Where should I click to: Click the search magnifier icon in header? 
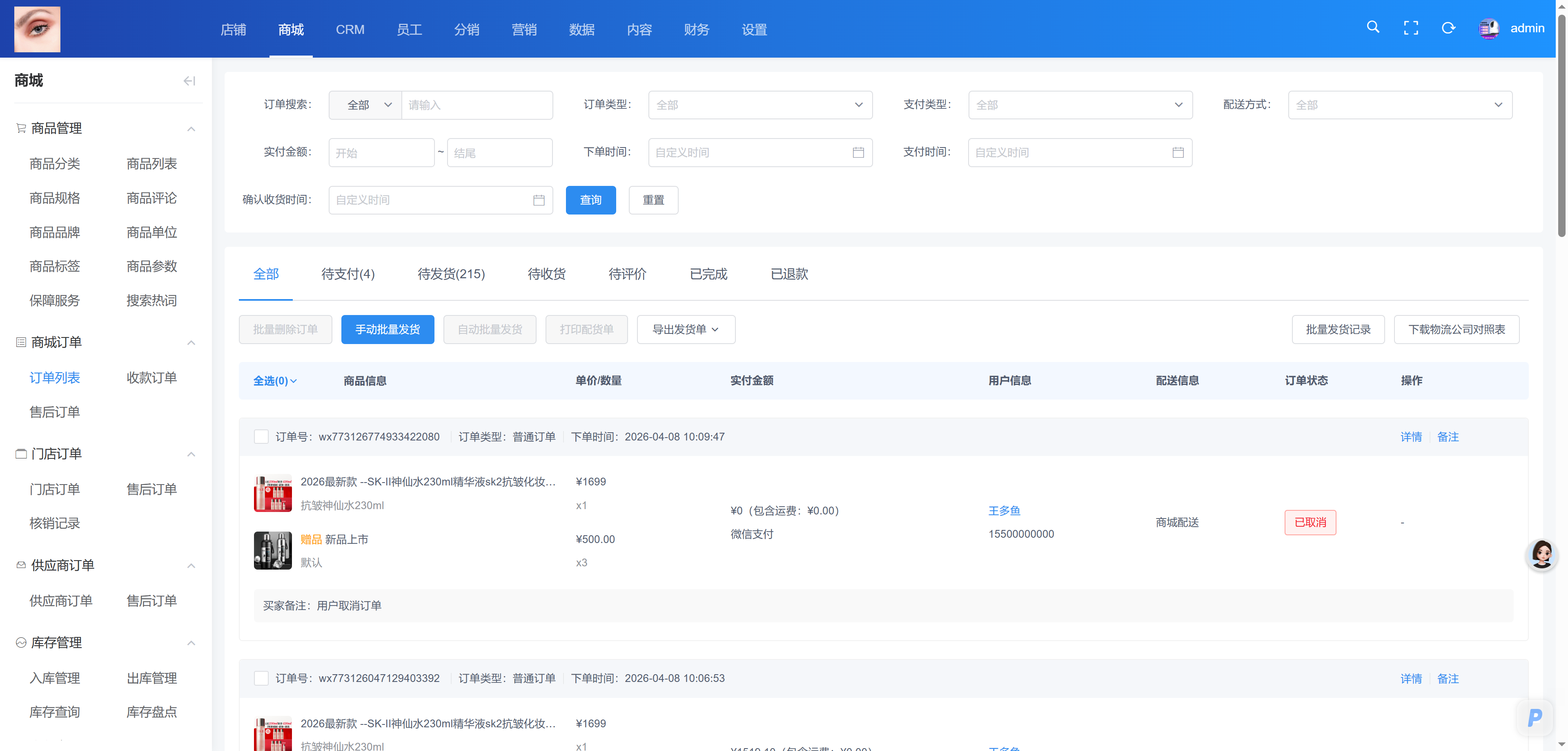tap(1372, 27)
